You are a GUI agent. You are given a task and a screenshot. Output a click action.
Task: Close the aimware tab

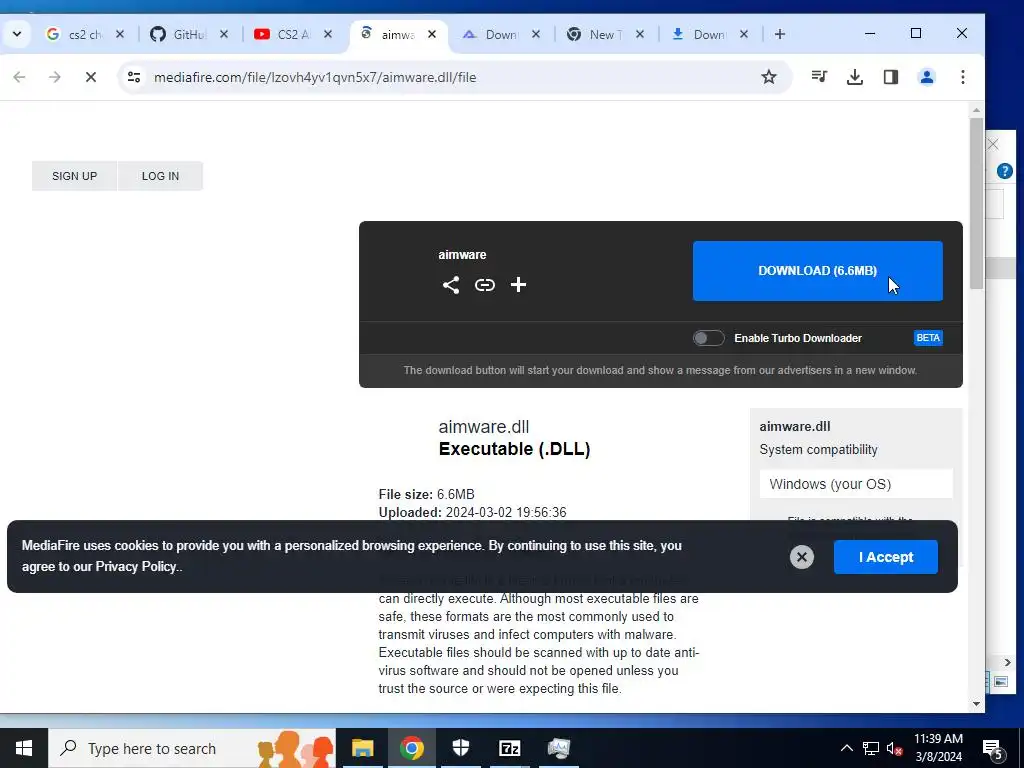point(432,34)
